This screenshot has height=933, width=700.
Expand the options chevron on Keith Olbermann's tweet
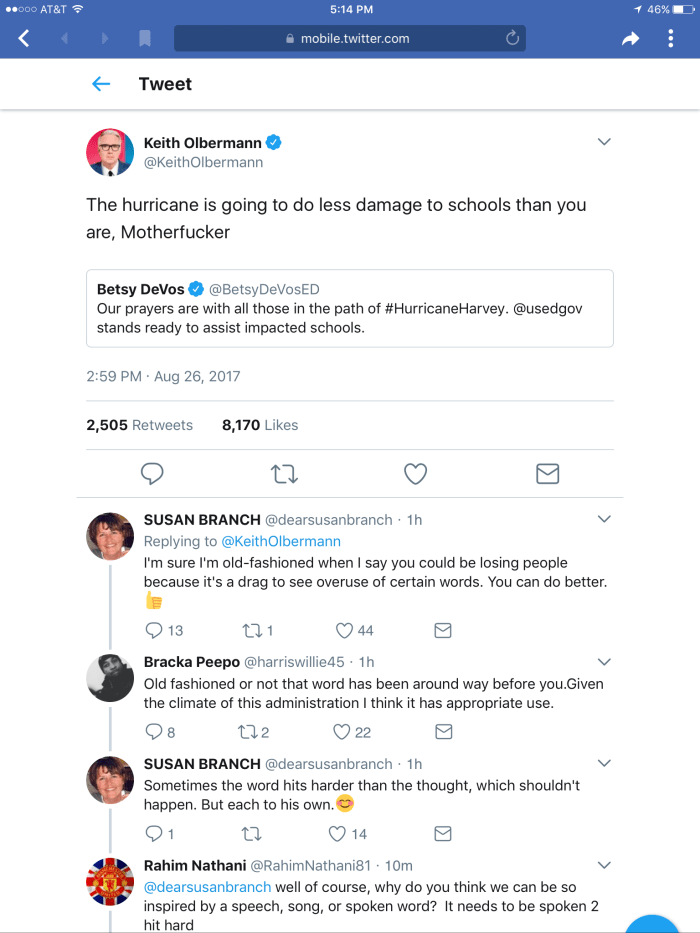604,142
